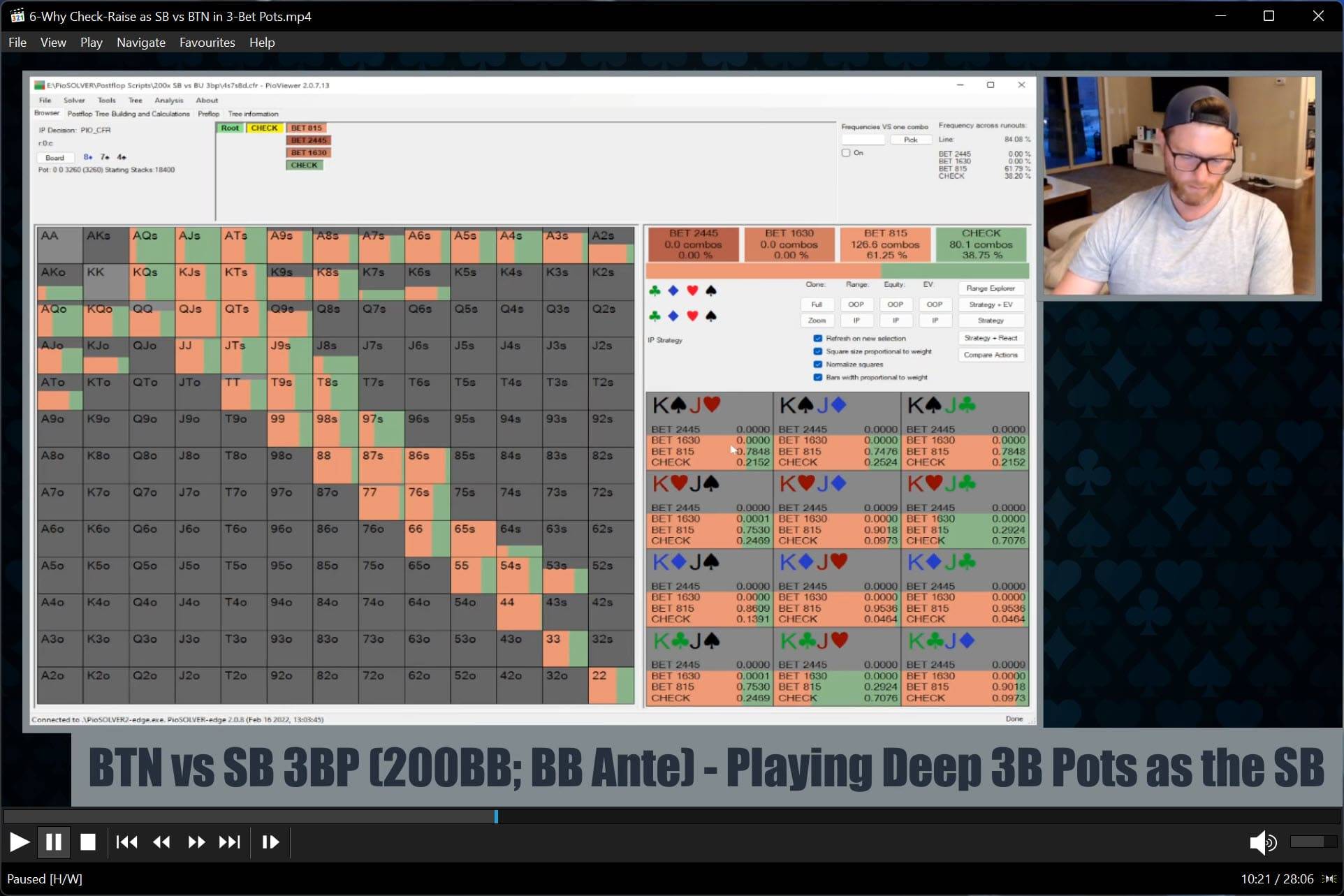Screen dimensions: 1344x896
Task: Select the AA cell in the range matrix
Action: click(x=58, y=244)
